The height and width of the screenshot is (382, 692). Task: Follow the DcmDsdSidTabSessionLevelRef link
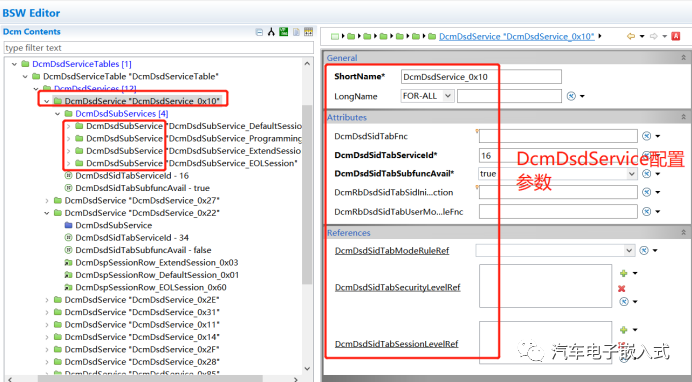[396, 344]
